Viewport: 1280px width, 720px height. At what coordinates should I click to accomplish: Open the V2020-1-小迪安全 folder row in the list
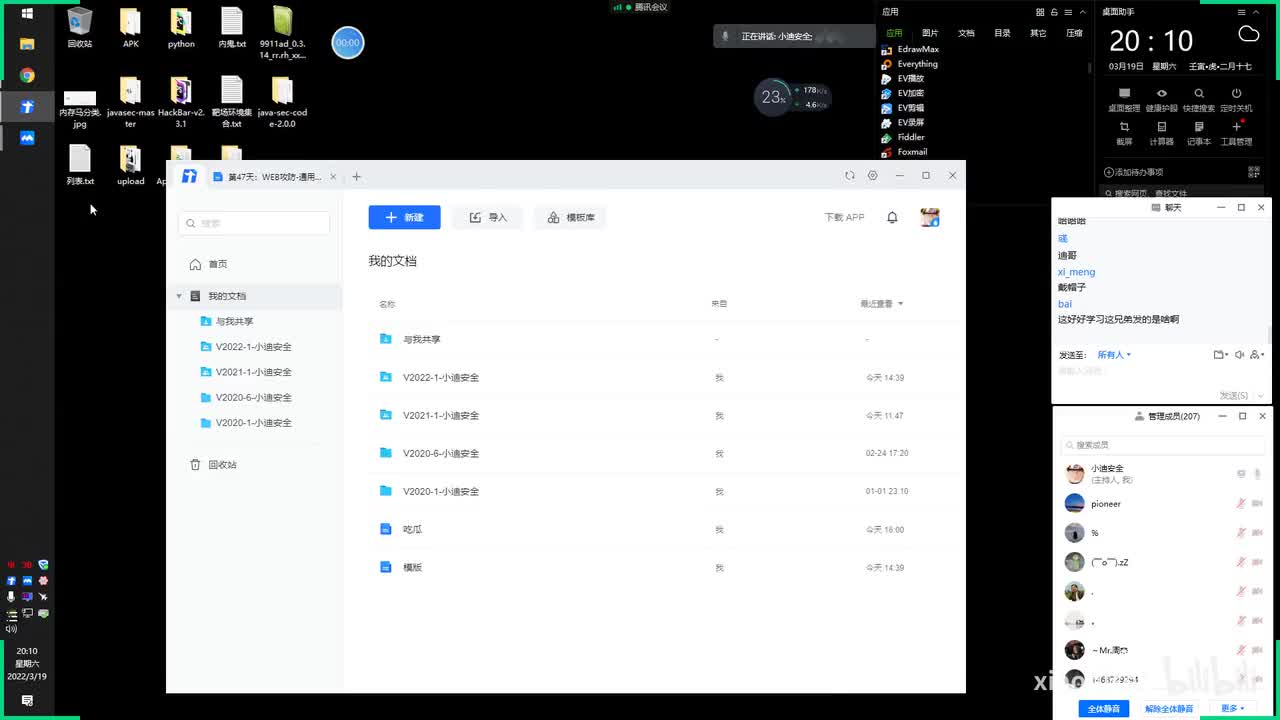click(655, 491)
